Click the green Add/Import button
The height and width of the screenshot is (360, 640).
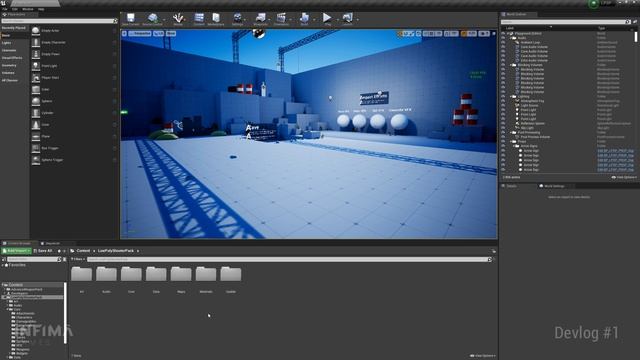(x=16, y=251)
